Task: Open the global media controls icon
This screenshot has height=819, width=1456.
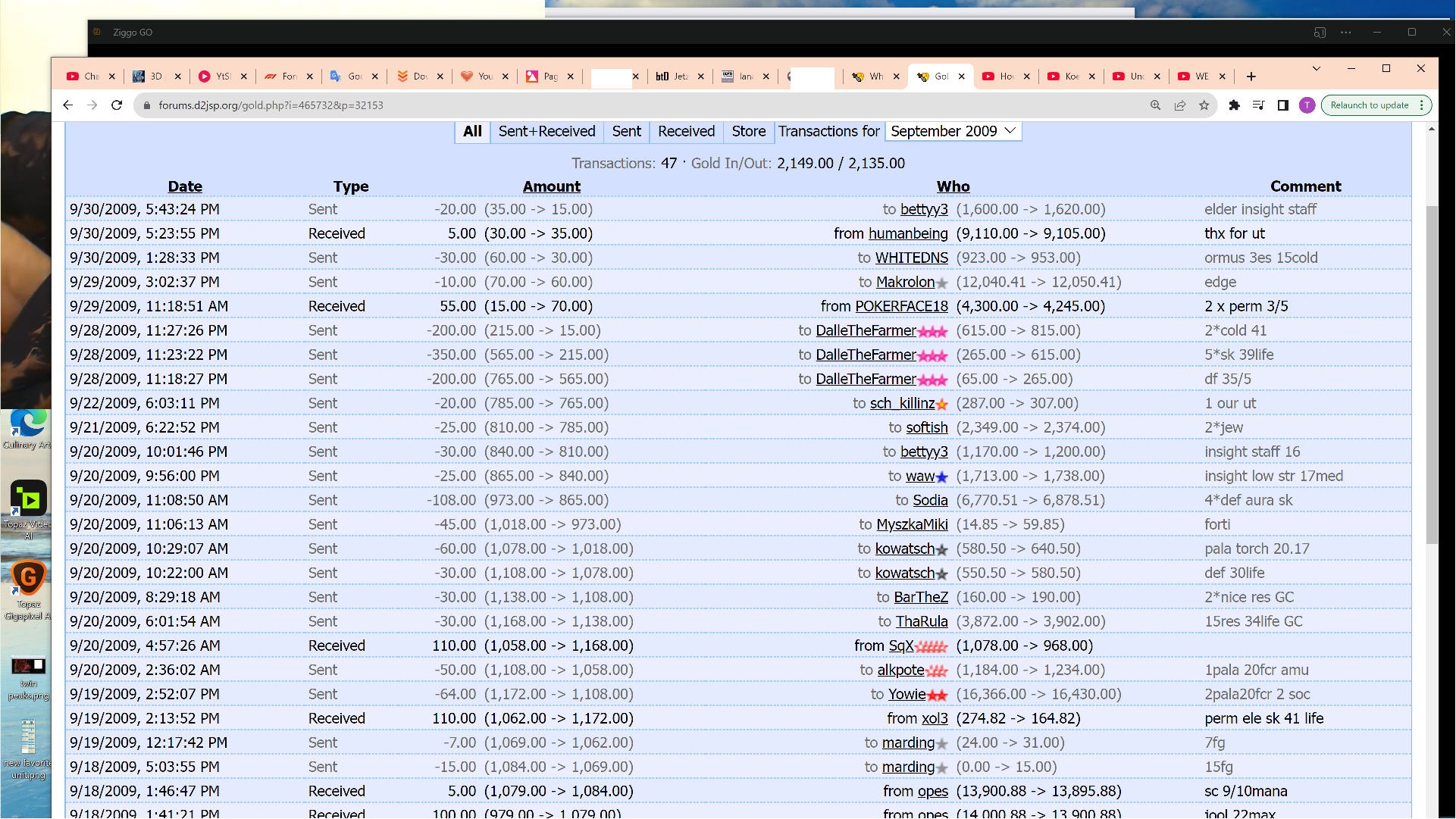Action: (1258, 105)
